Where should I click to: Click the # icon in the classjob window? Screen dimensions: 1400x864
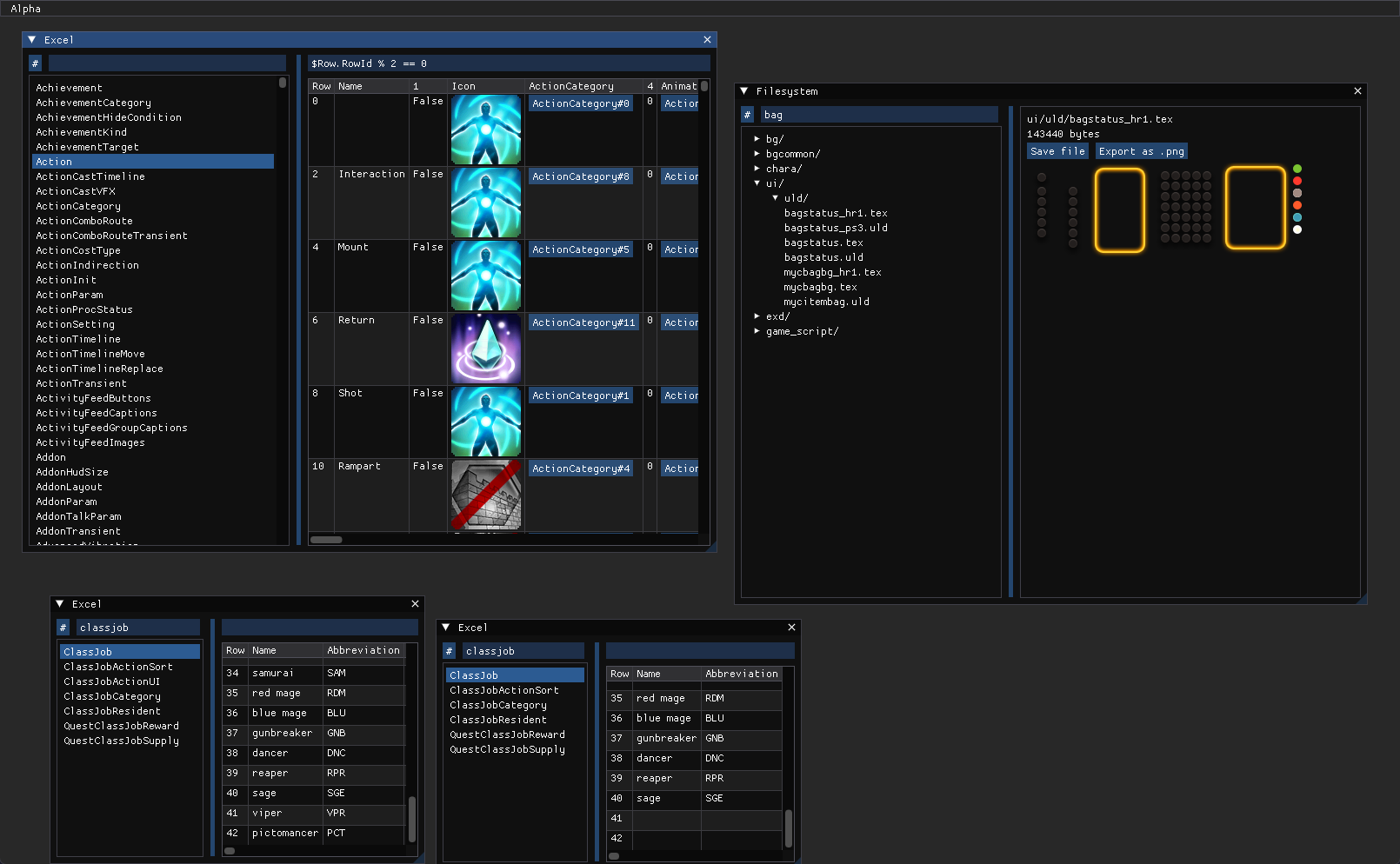click(x=63, y=627)
